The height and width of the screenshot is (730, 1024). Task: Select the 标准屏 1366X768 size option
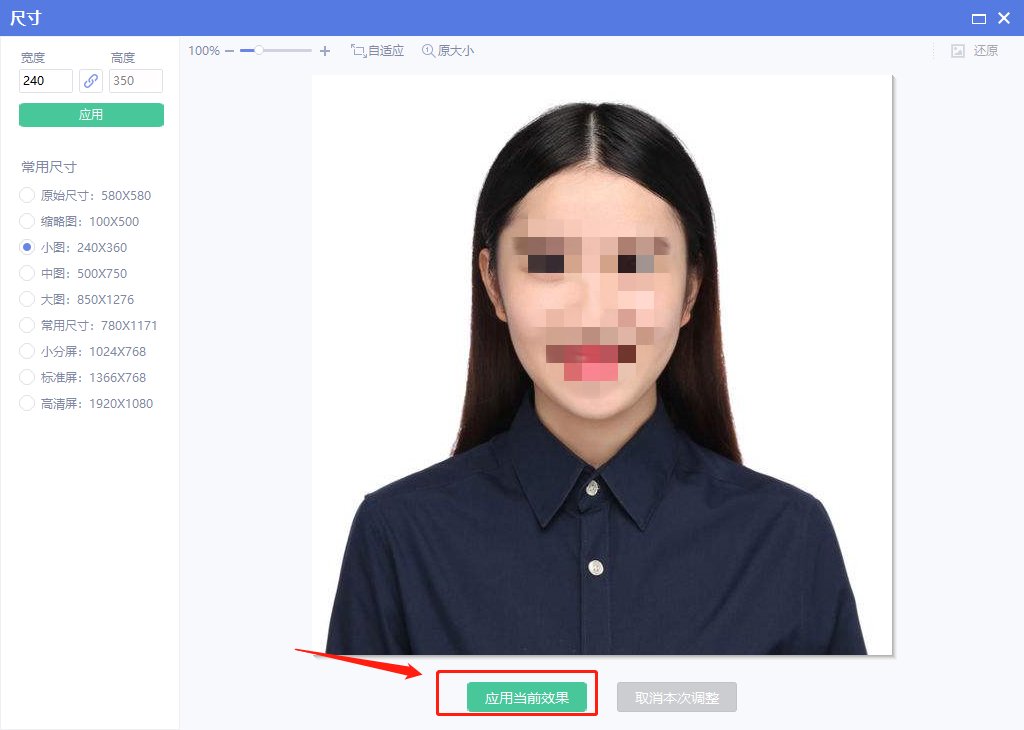point(27,377)
